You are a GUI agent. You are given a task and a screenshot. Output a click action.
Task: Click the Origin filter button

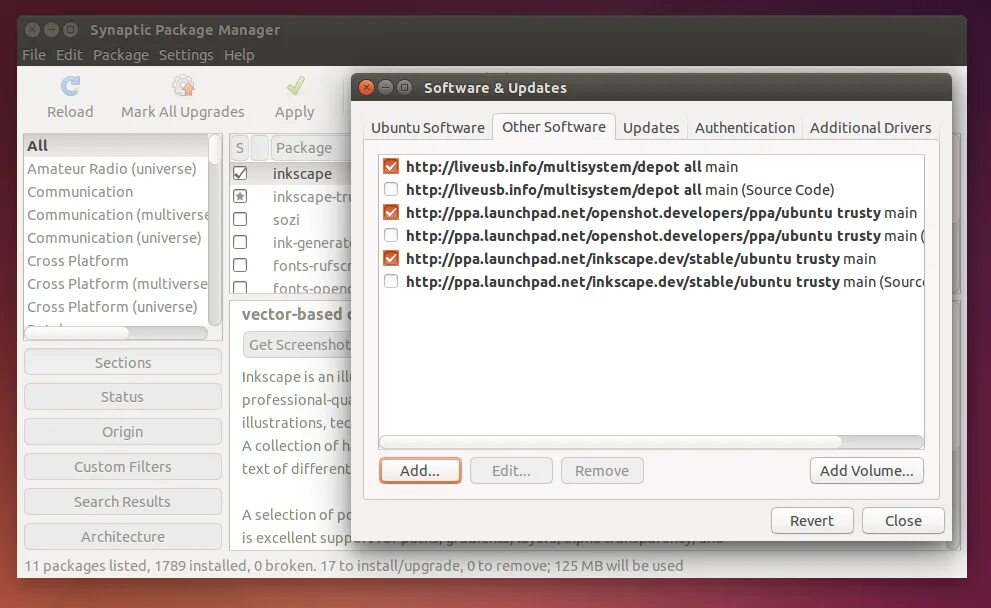[x=123, y=432]
